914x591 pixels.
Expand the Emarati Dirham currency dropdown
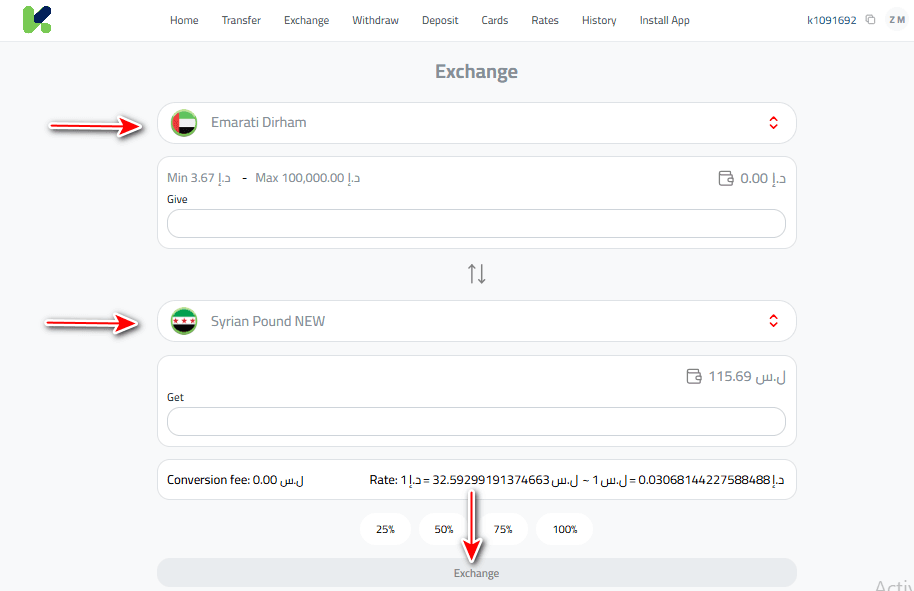[x=773, y=123]
